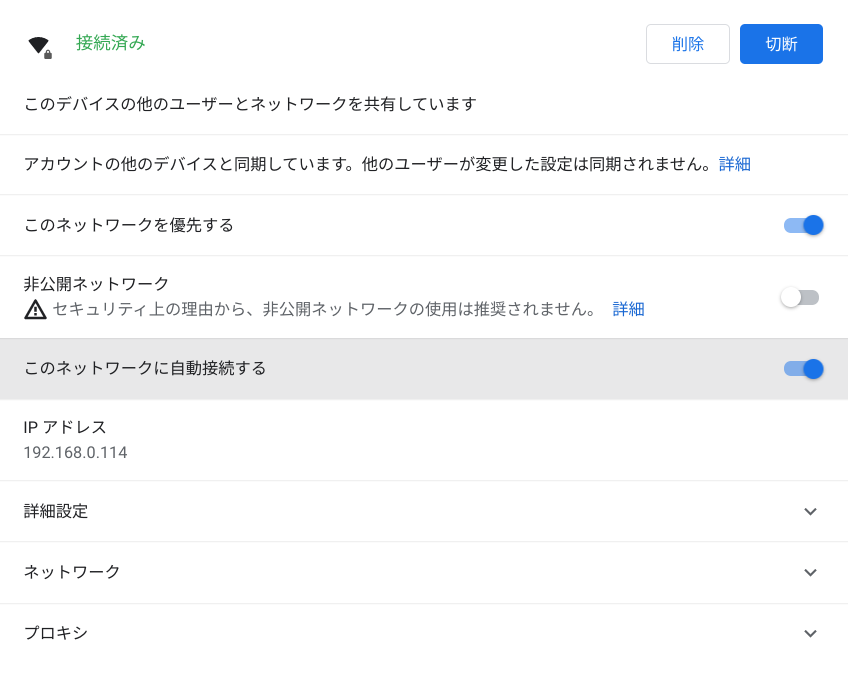Click the このネットワークに自動接続する row label
The width and height of the screenshot is (848, 688).
tap(145, 368)
